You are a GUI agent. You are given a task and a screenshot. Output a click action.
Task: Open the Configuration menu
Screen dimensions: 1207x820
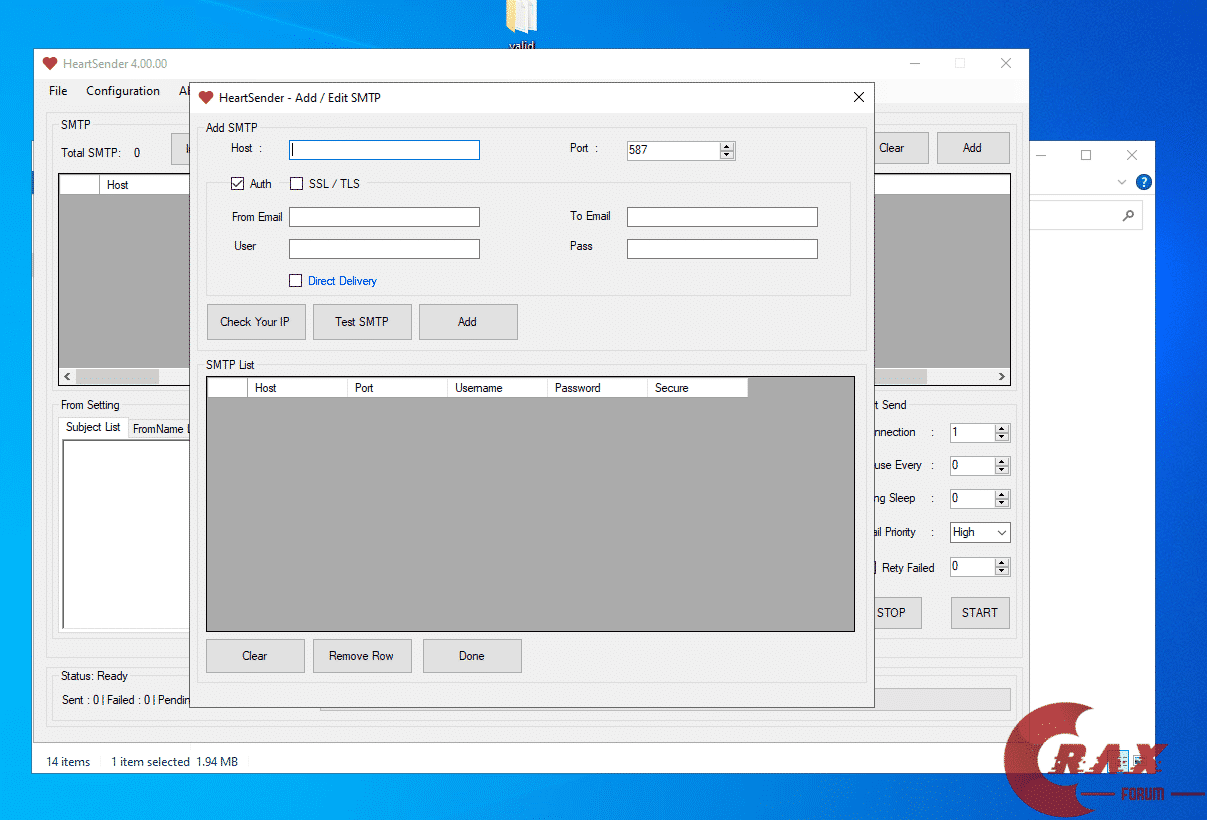123,91
